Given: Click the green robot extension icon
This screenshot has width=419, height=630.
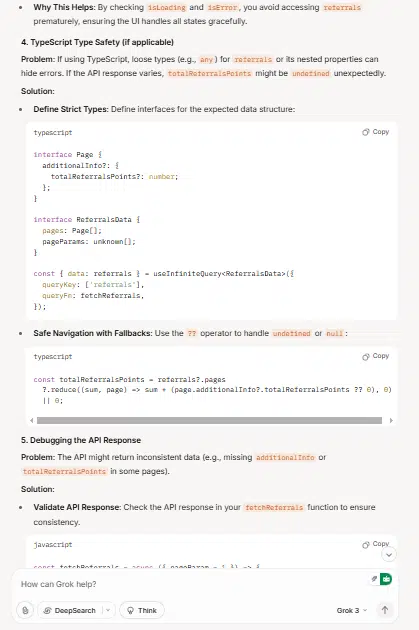Looking at the screenshot, I should tap(386, 579).
